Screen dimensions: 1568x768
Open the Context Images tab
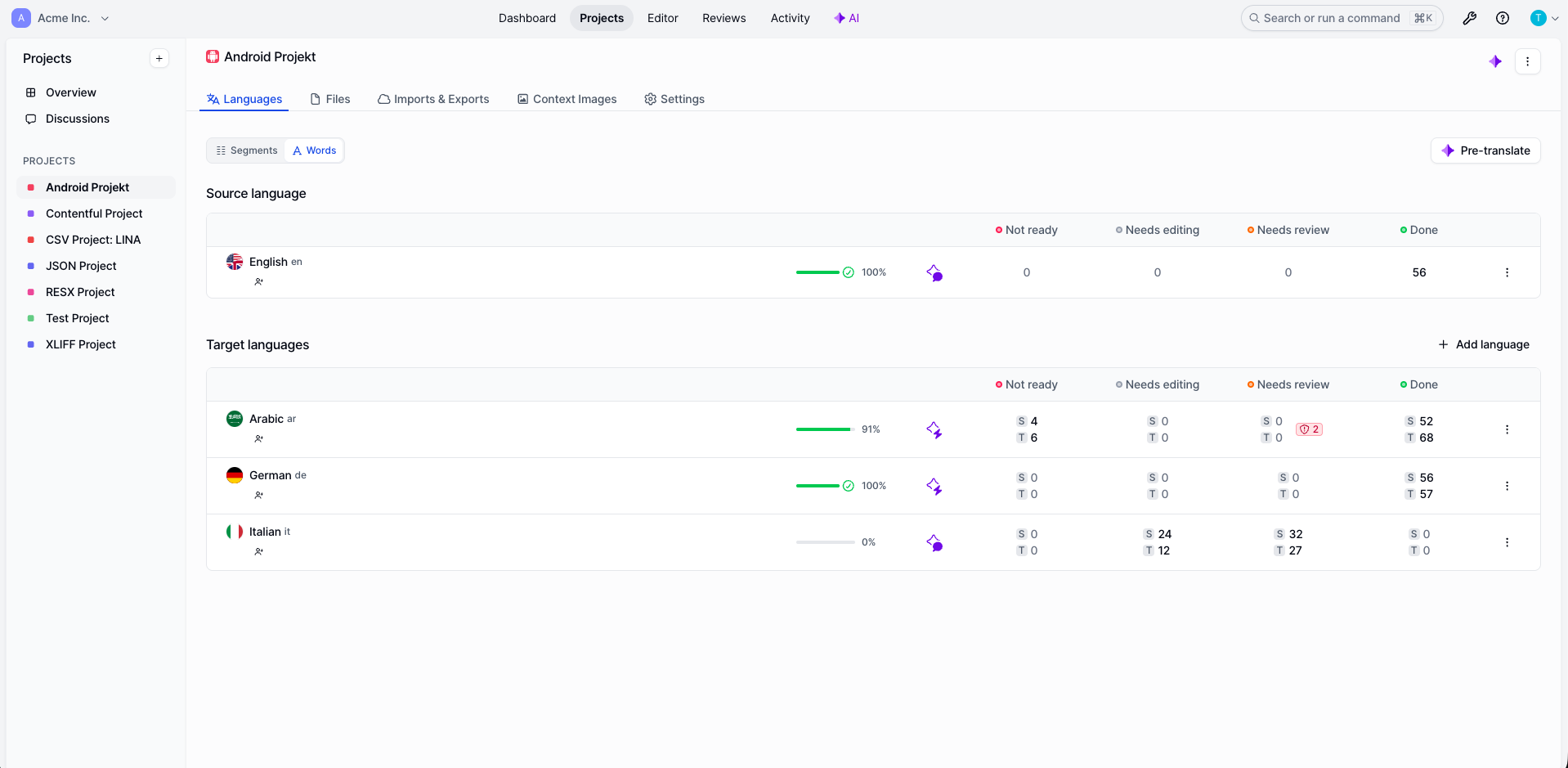click(567, 99)
